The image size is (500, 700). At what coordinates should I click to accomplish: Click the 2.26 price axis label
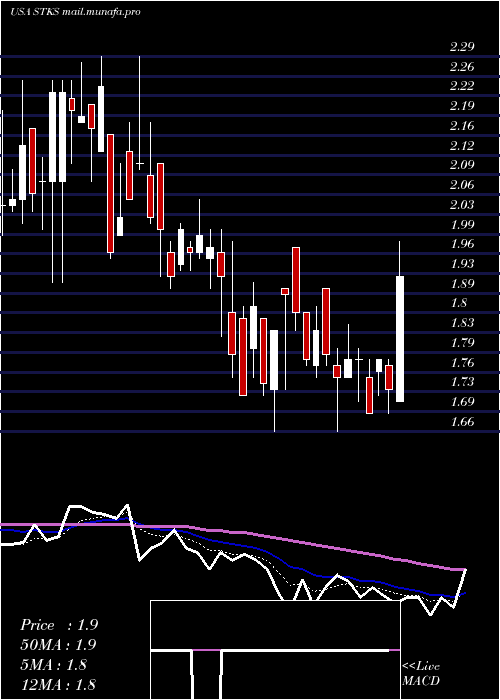pos(462,67)
